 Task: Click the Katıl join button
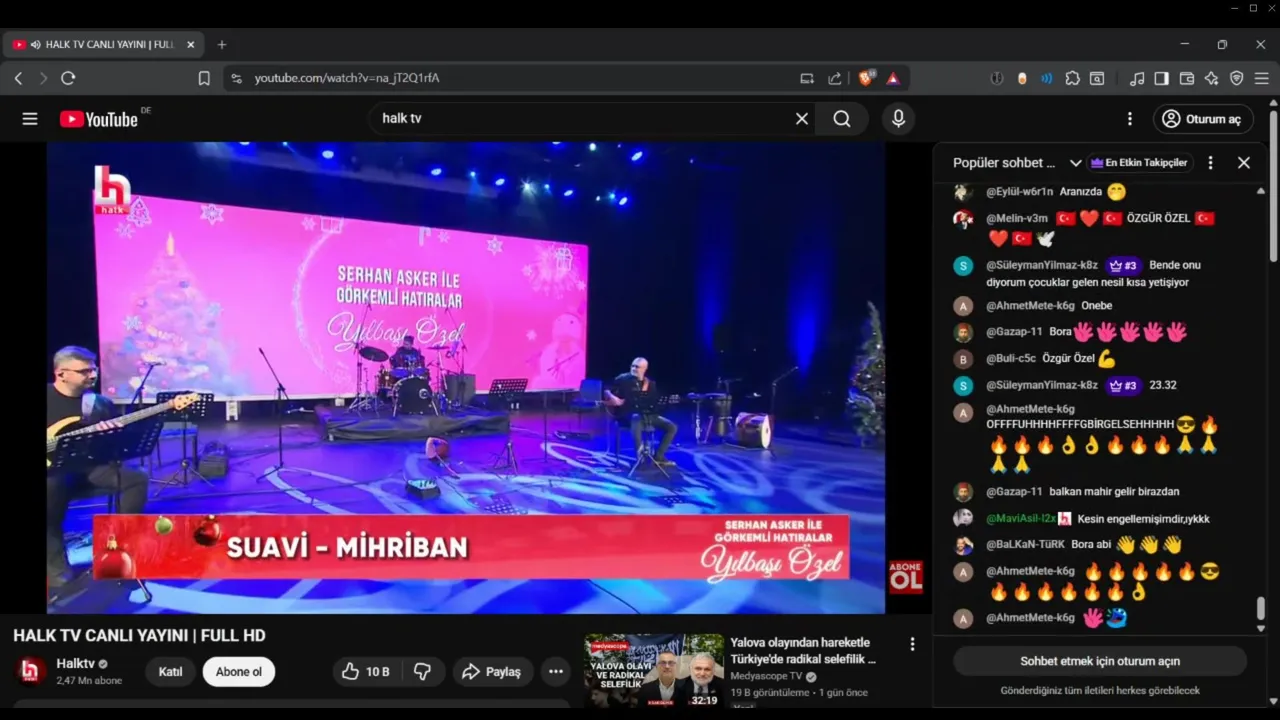[x=170, y=672]
